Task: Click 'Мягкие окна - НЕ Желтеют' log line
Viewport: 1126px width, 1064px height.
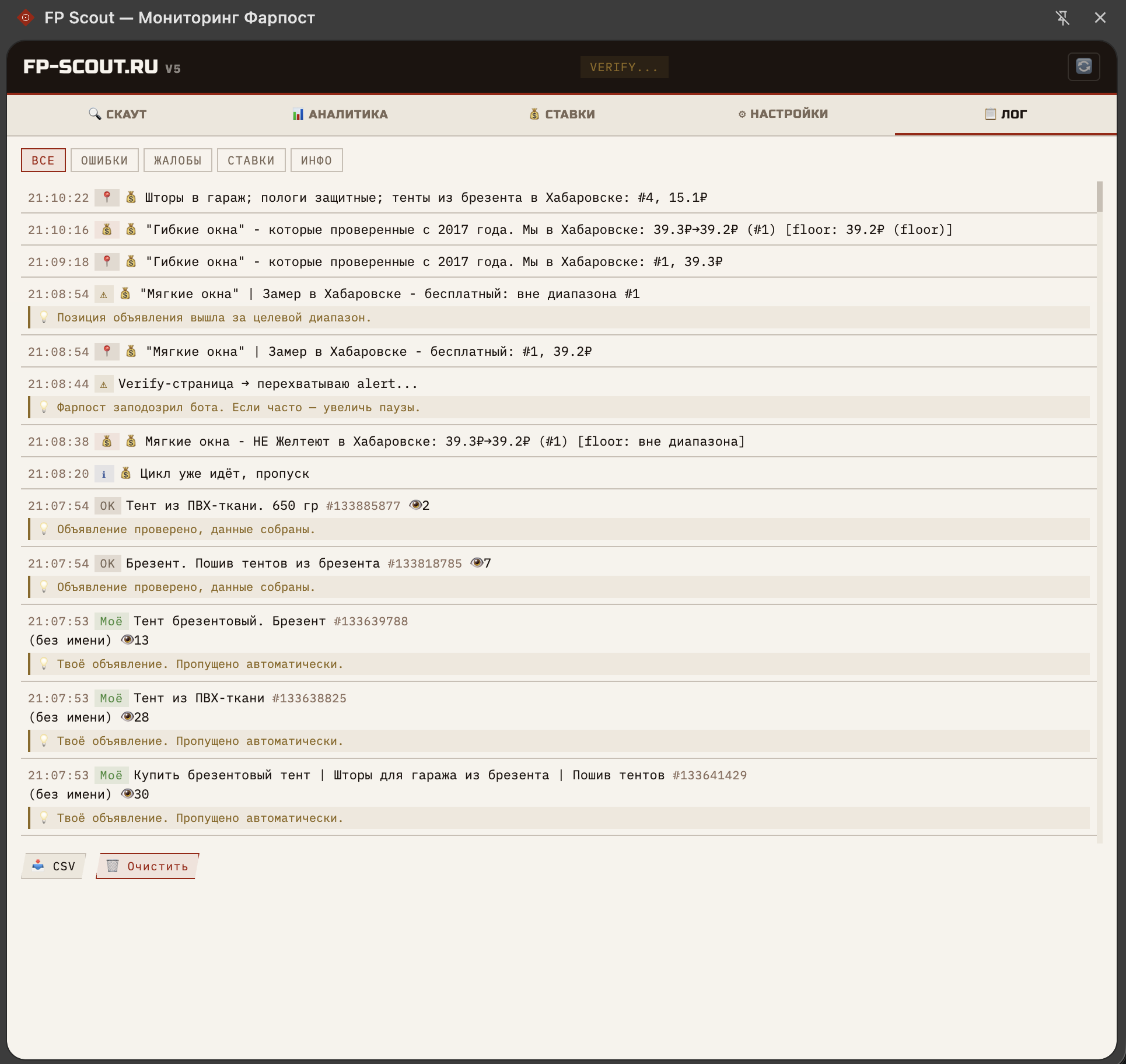Action: pyautogui.click(x=559, y=442)
